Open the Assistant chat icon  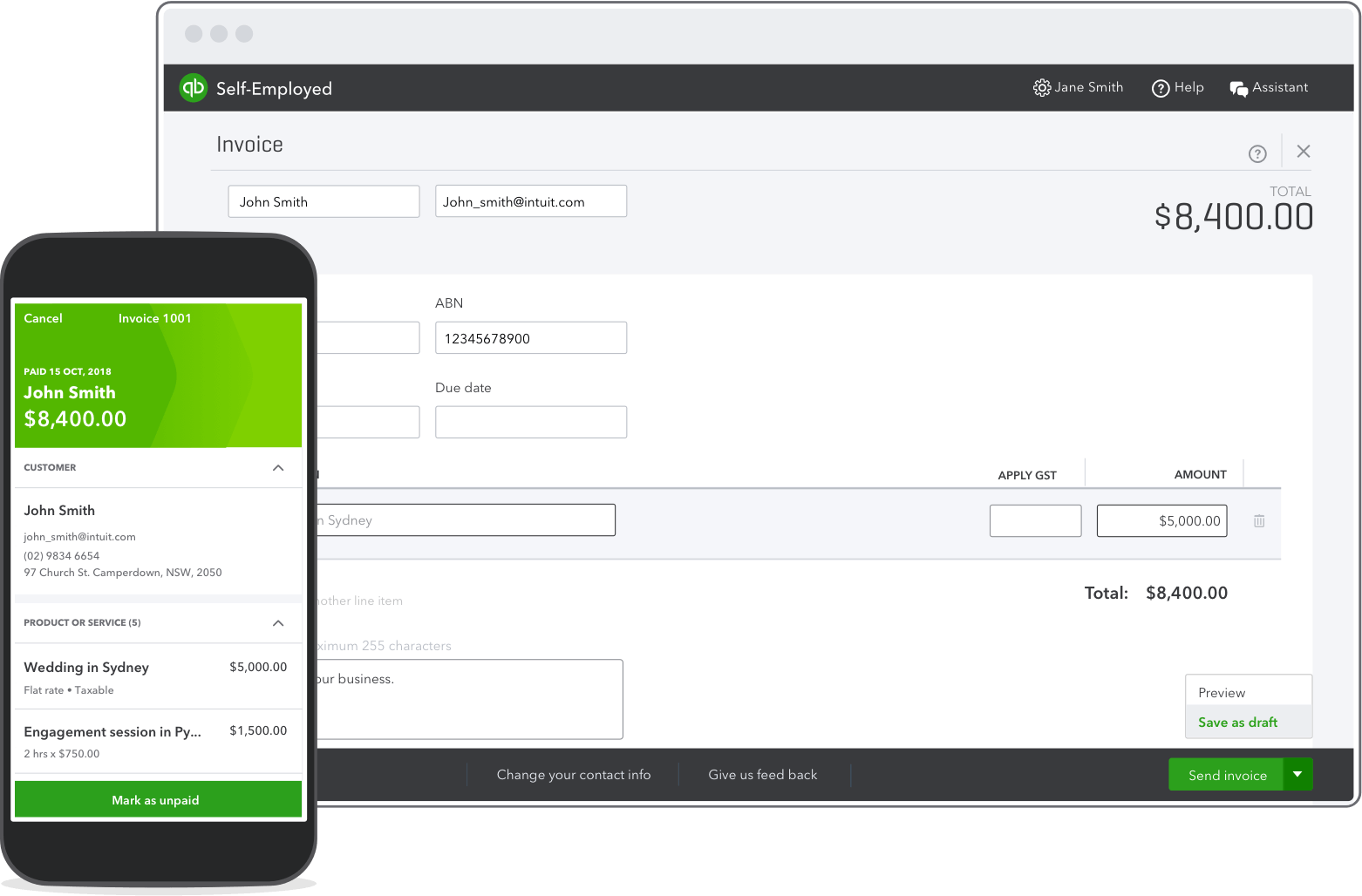[1238, 88]
